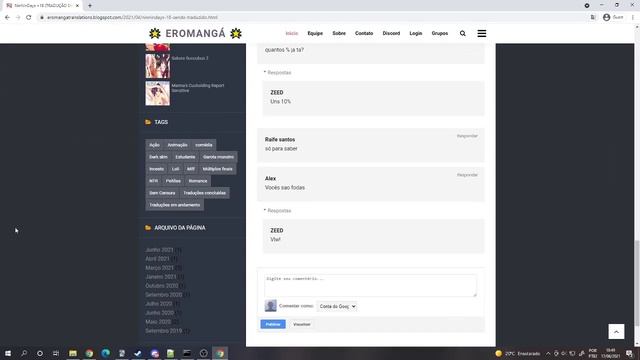
Task: Open a new browser tab with plus
Action: pos(90,6)
